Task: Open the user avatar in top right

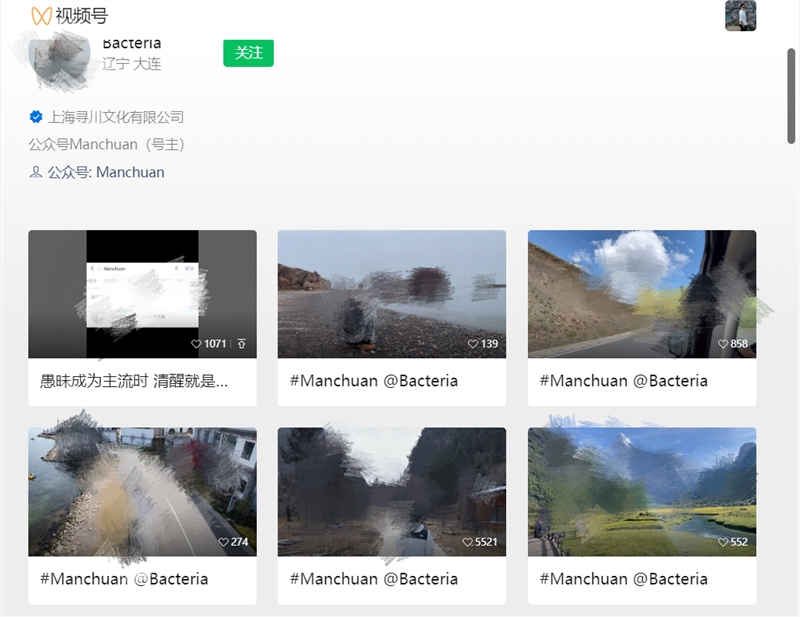Action: tap(740, 16)
